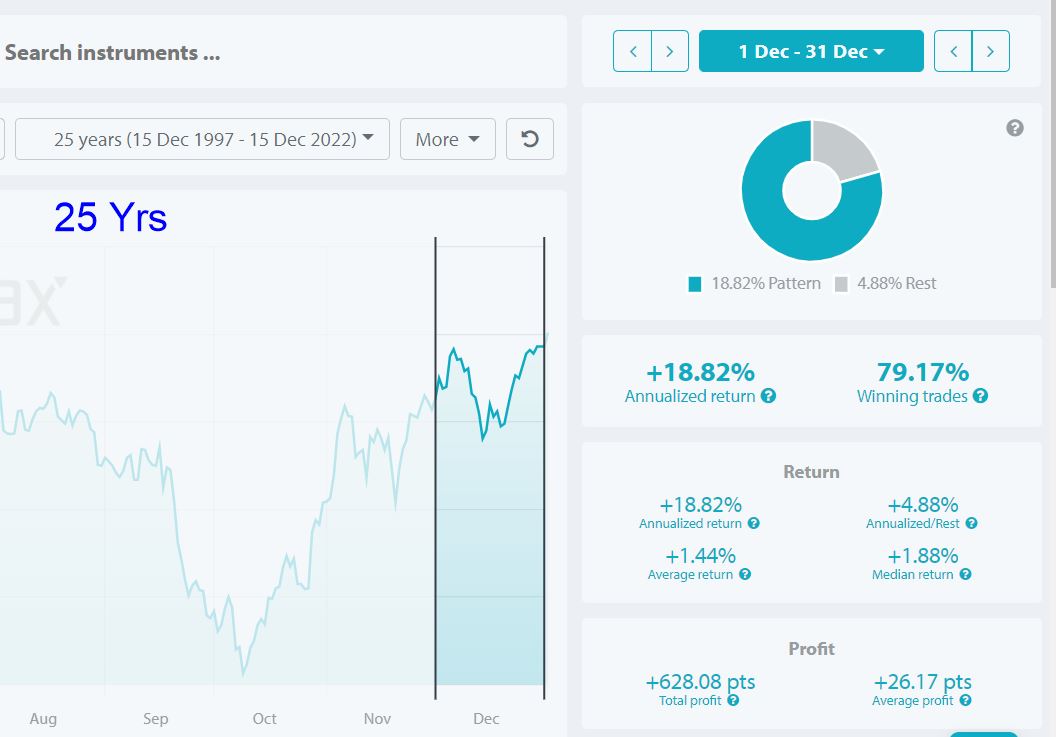
Task: Click help icon beside Median return
Action: tap(965, 575)
